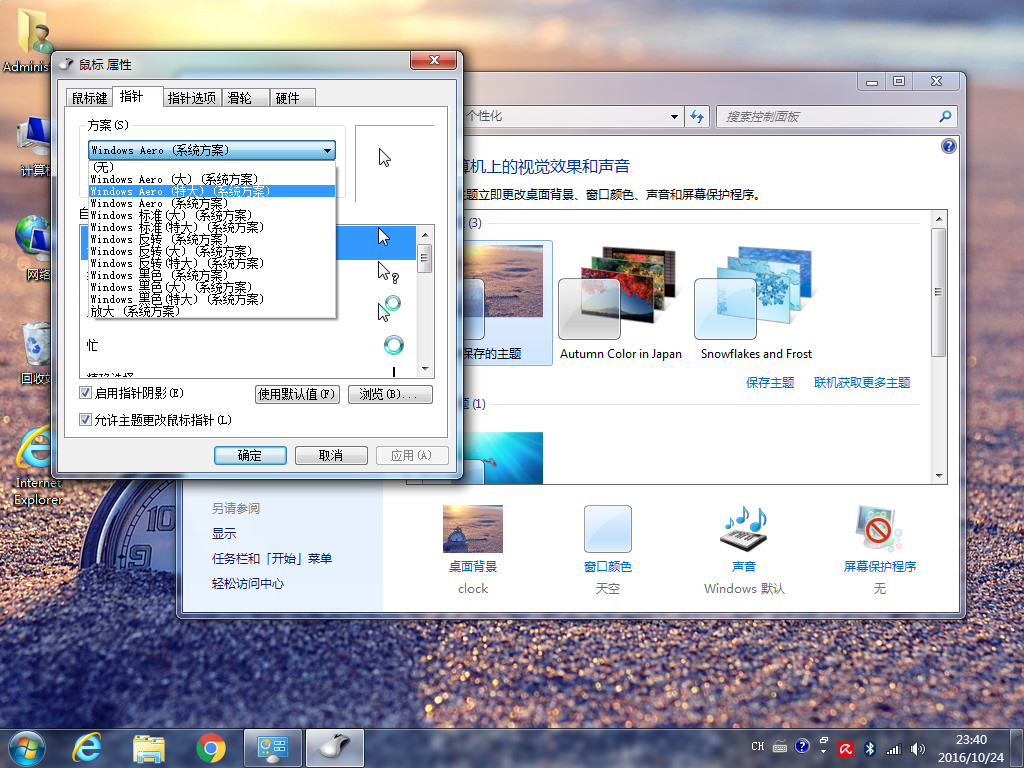
Task: Choose Windows 标准 (特大) (系统方案) scheme
Action: [x=212, y=227]
